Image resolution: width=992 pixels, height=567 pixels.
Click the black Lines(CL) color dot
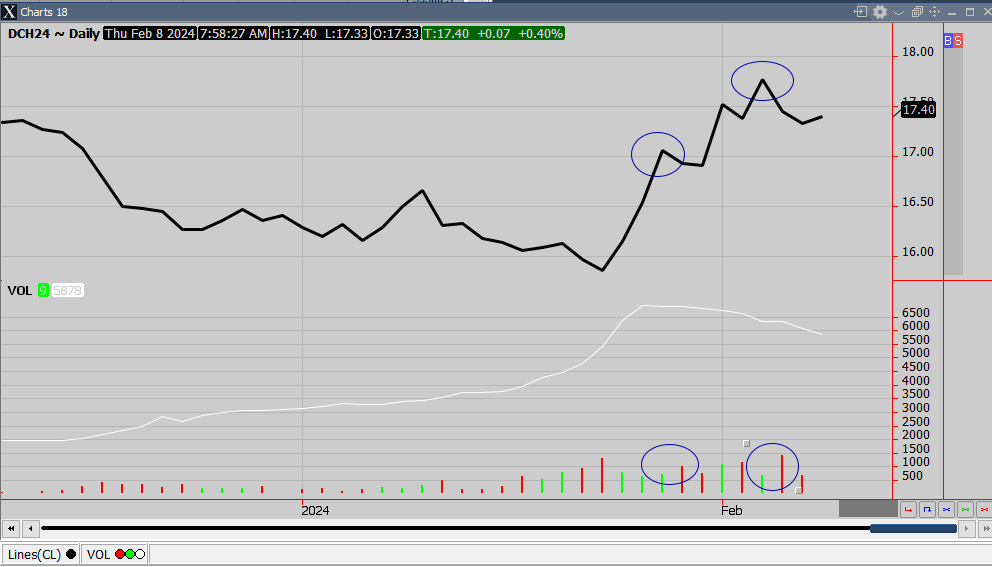coord(71,554)
